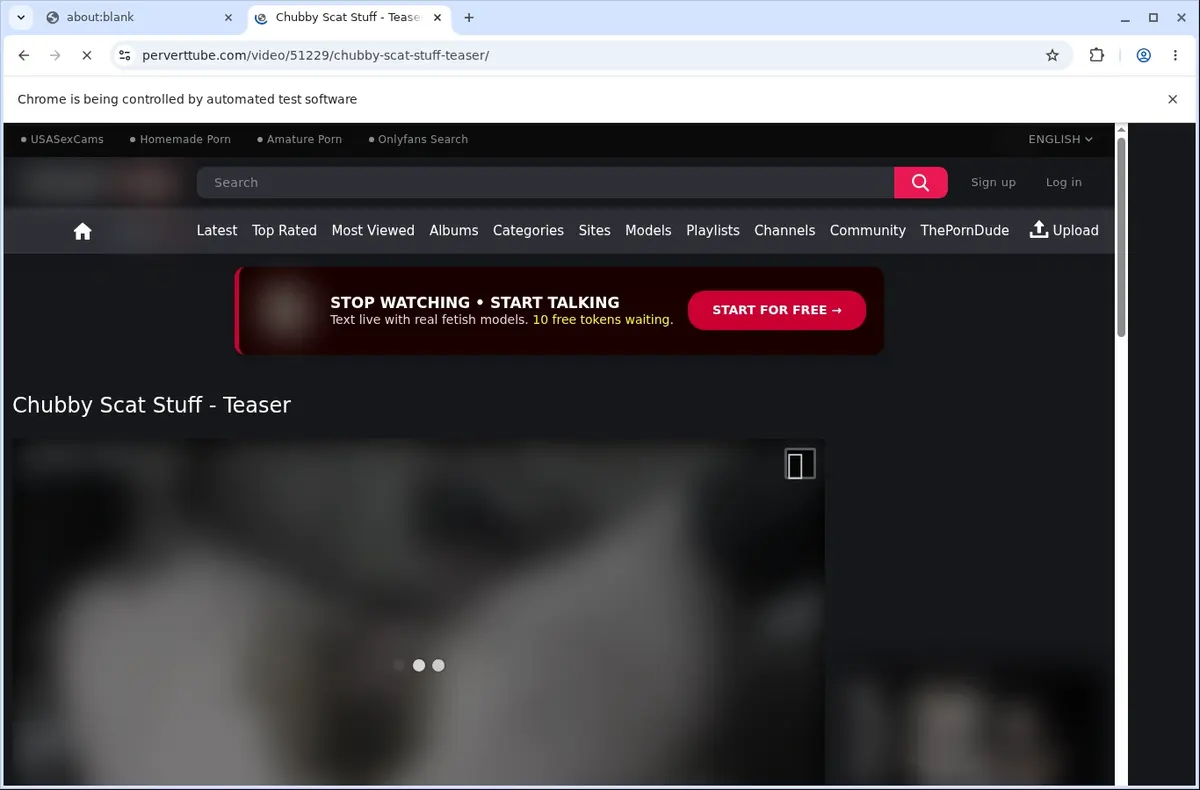Go to site home via house icon

[x=83, y=231]
